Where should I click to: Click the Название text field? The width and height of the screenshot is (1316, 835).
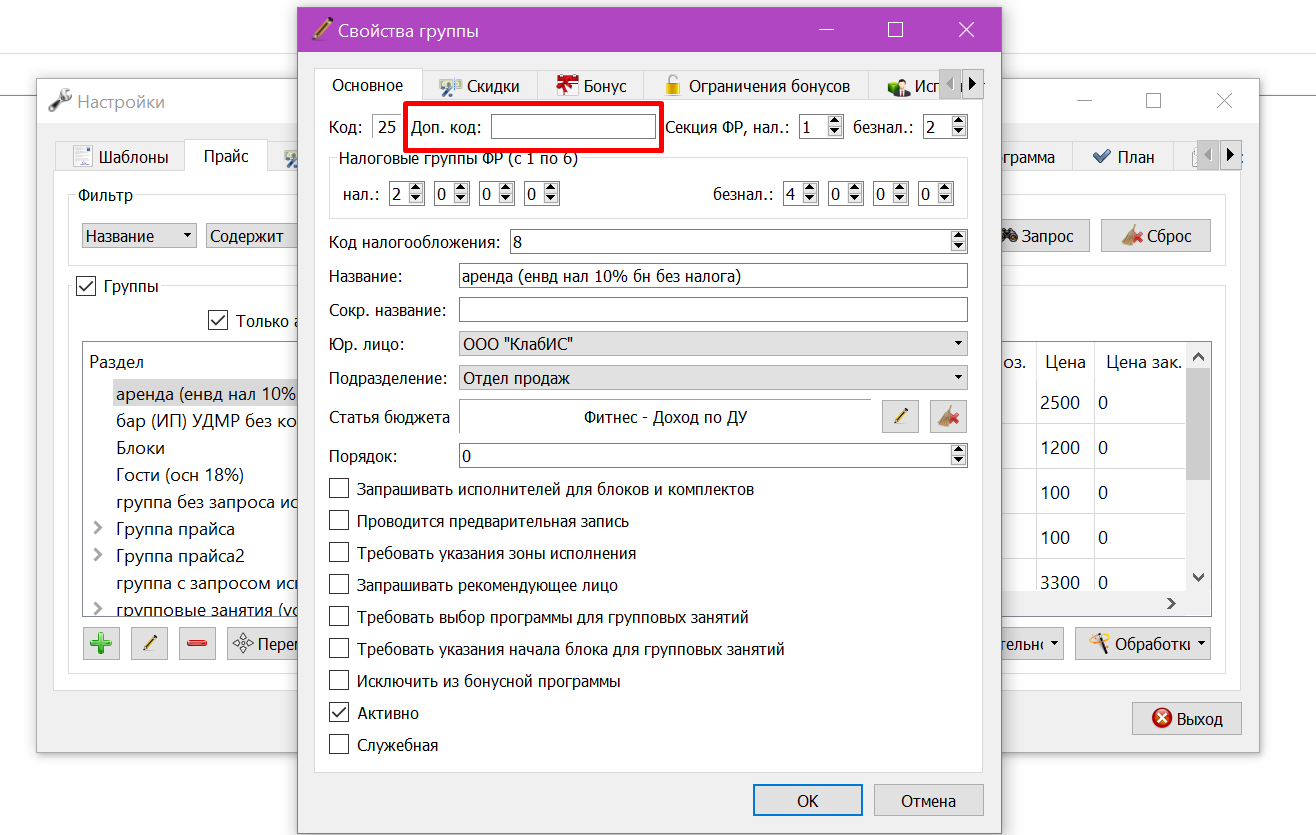[x=713, y=276]
